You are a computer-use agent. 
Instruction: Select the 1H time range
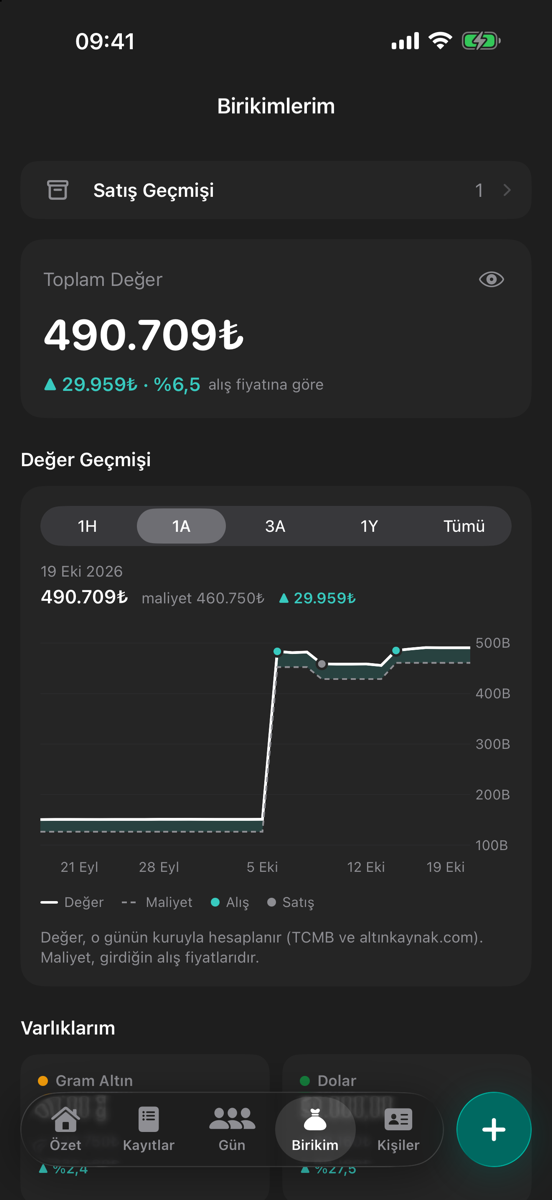(87, 526)
